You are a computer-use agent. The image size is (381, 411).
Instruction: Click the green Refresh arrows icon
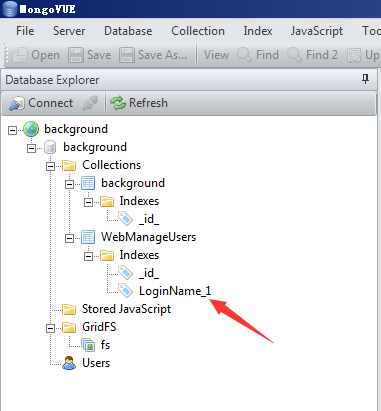(118, 103)
